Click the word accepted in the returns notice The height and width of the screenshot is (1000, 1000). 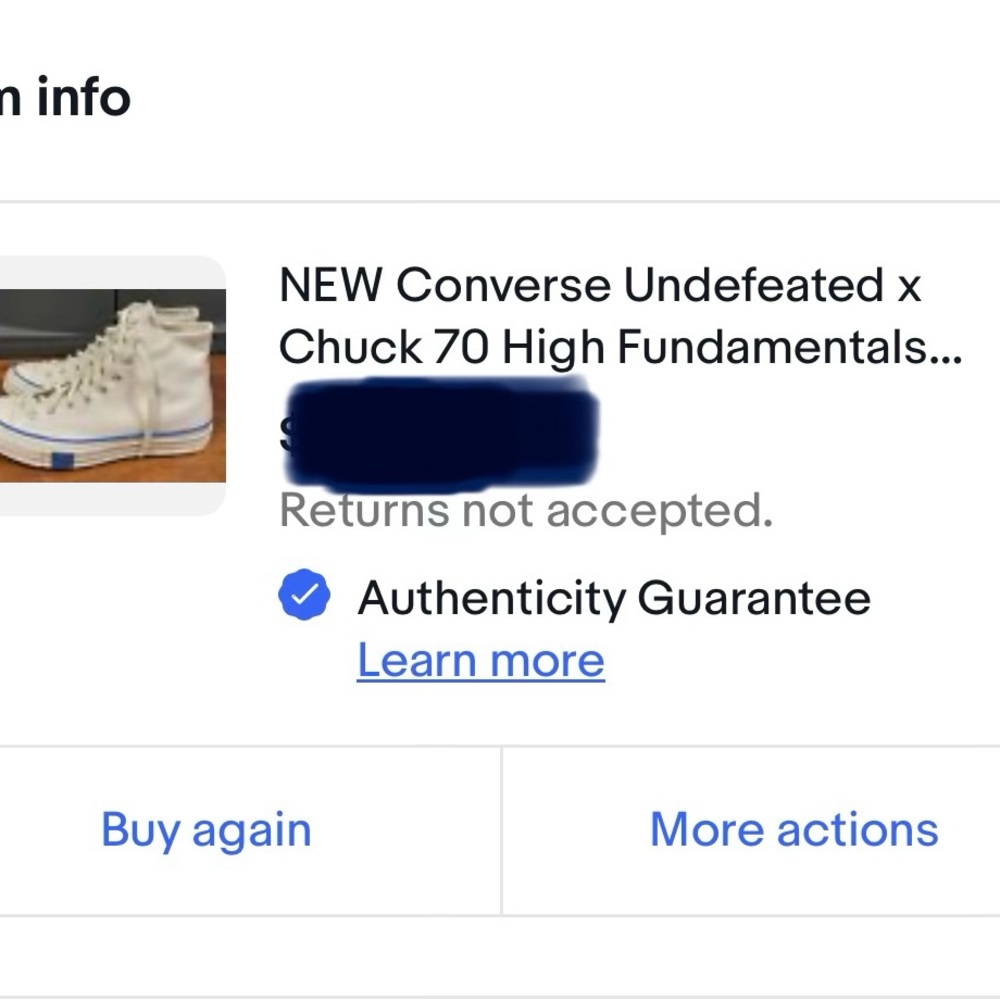(x=659, y=512)
